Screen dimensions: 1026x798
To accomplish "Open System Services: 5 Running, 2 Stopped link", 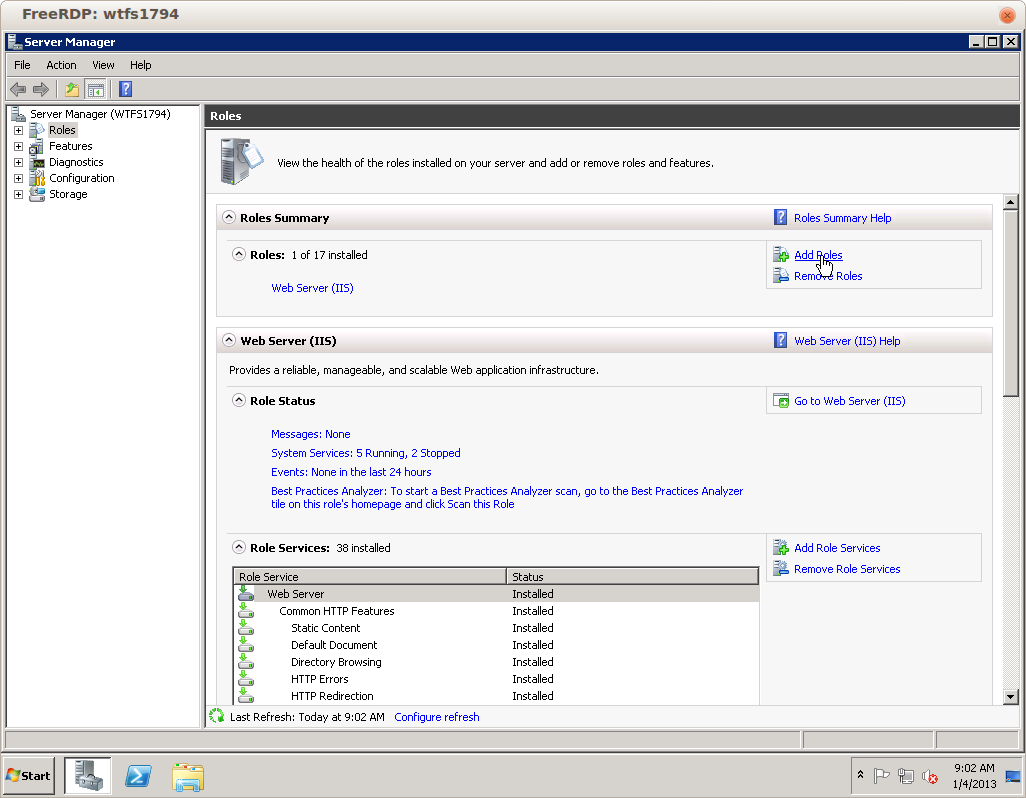I will pyautogui.click(x=365, y=453).
